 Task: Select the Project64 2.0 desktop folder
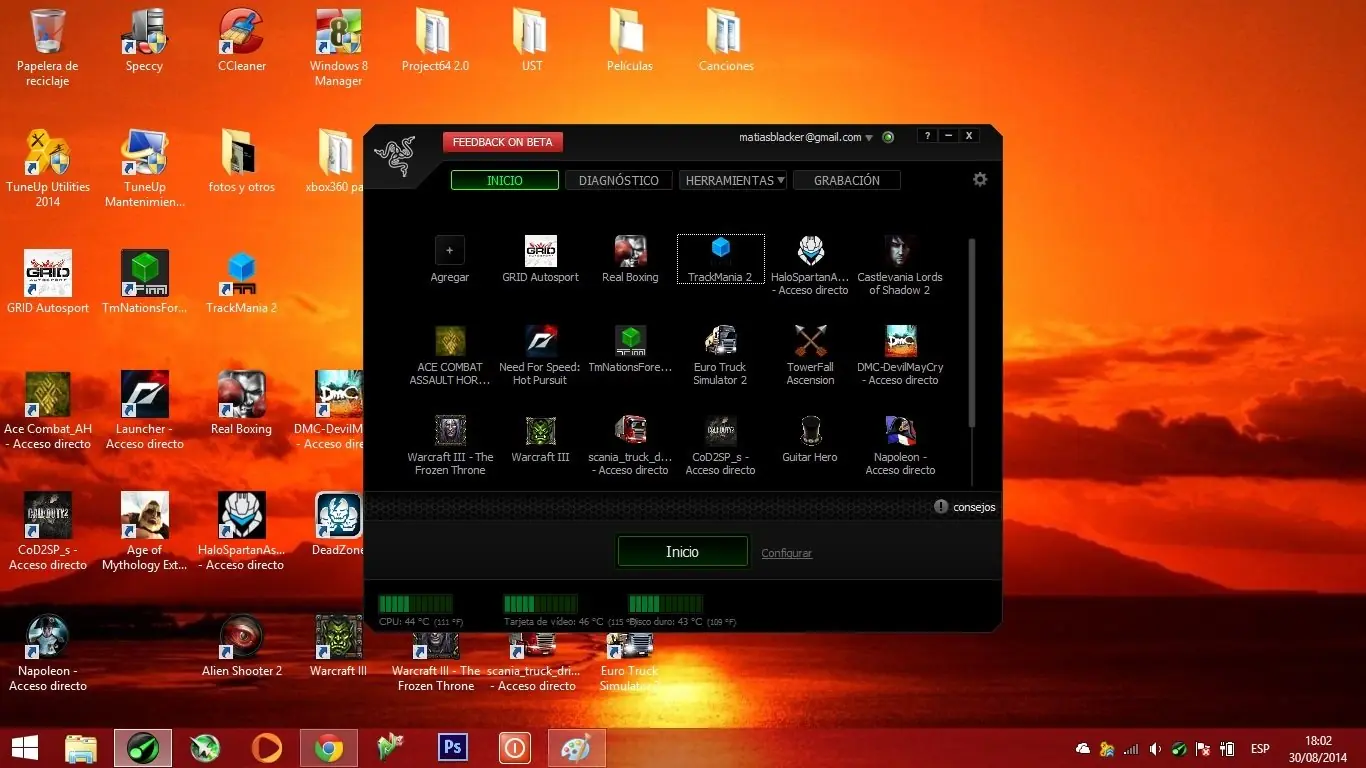coord(435,41)
